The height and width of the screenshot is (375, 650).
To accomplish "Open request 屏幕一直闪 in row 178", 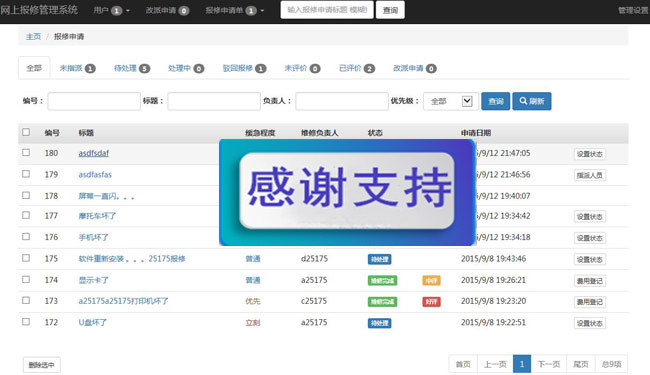I will 107,196.
